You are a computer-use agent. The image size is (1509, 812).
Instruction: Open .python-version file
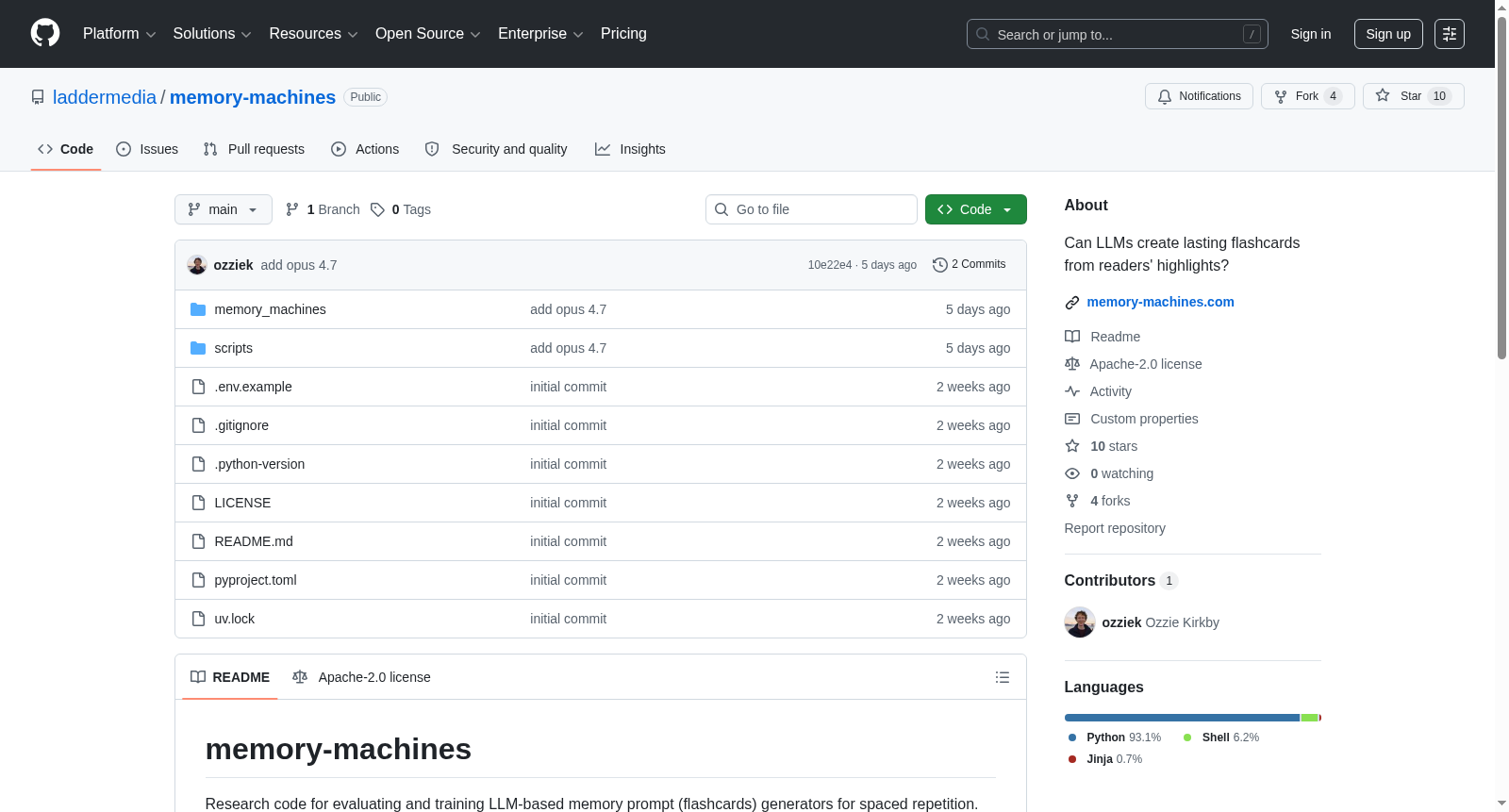(259, 464)
